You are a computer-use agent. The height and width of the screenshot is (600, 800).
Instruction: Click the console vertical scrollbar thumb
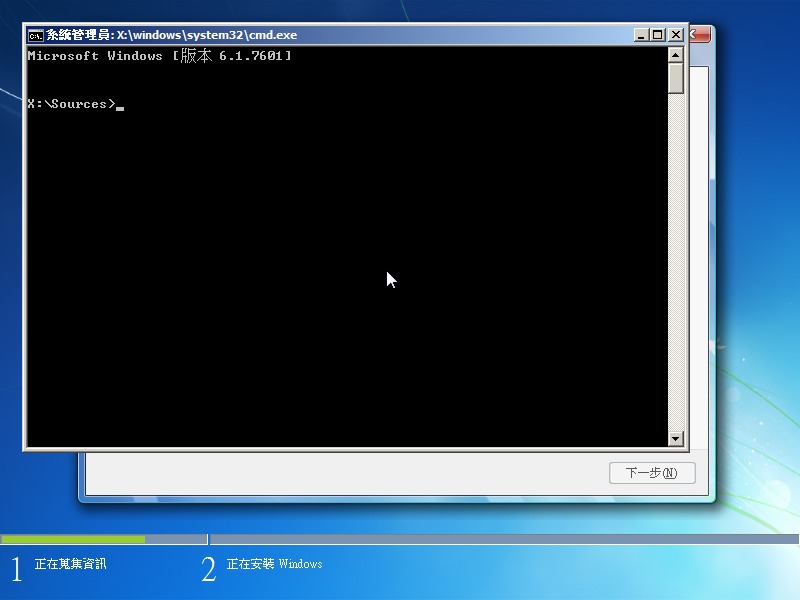676,78
